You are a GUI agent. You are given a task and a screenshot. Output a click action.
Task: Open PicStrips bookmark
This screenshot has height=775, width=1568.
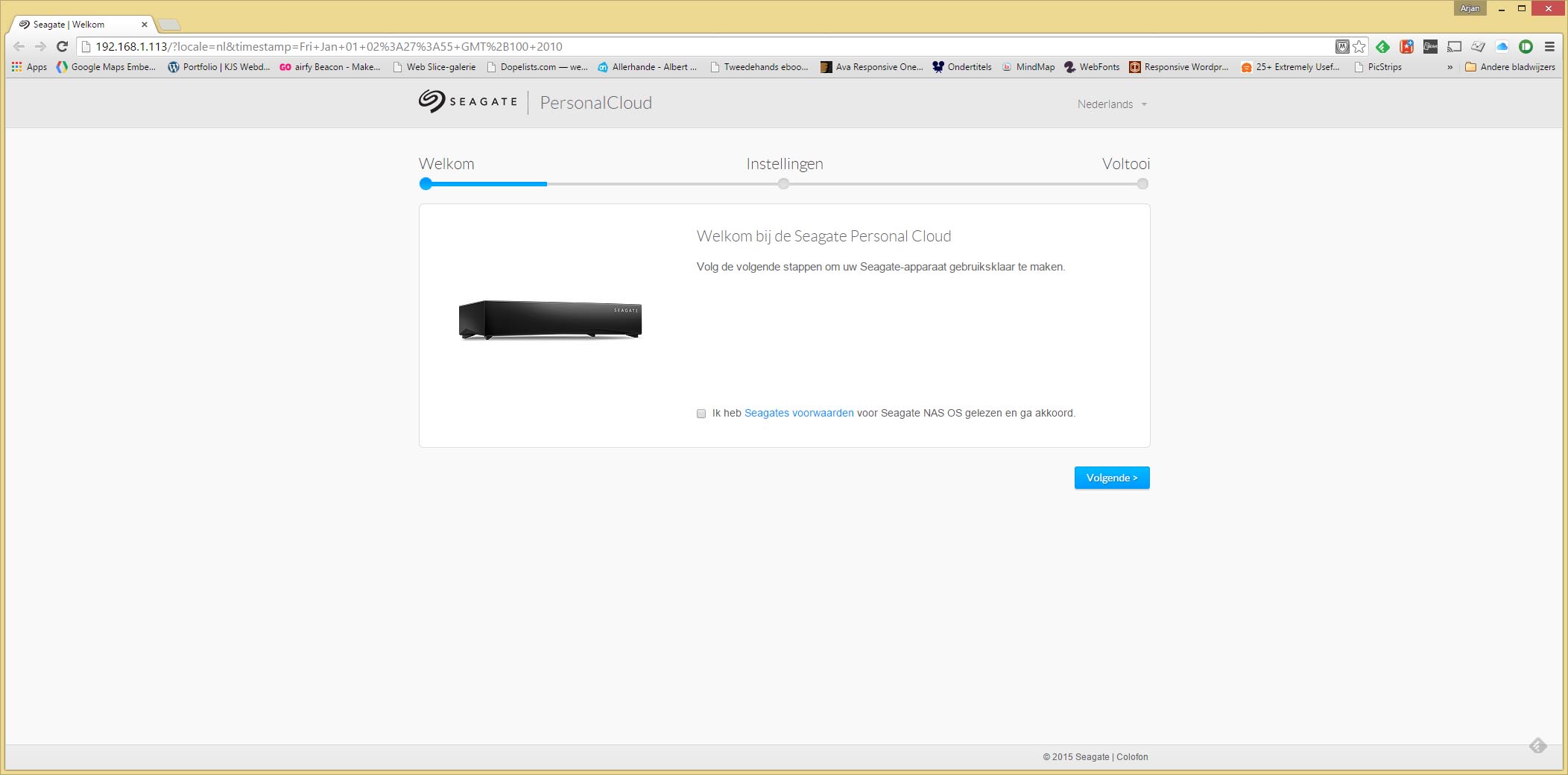tap(1377, 67)
